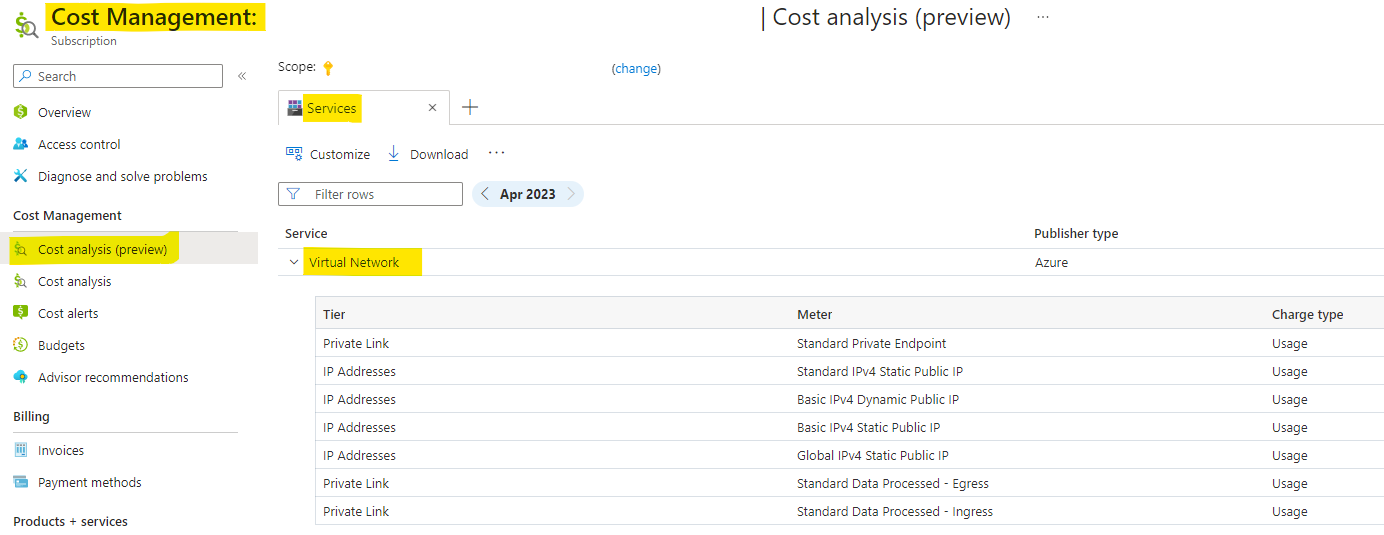This screenshot has width=1384, height=535.
Task: Click the scope key icon
Action: point(327,68)
